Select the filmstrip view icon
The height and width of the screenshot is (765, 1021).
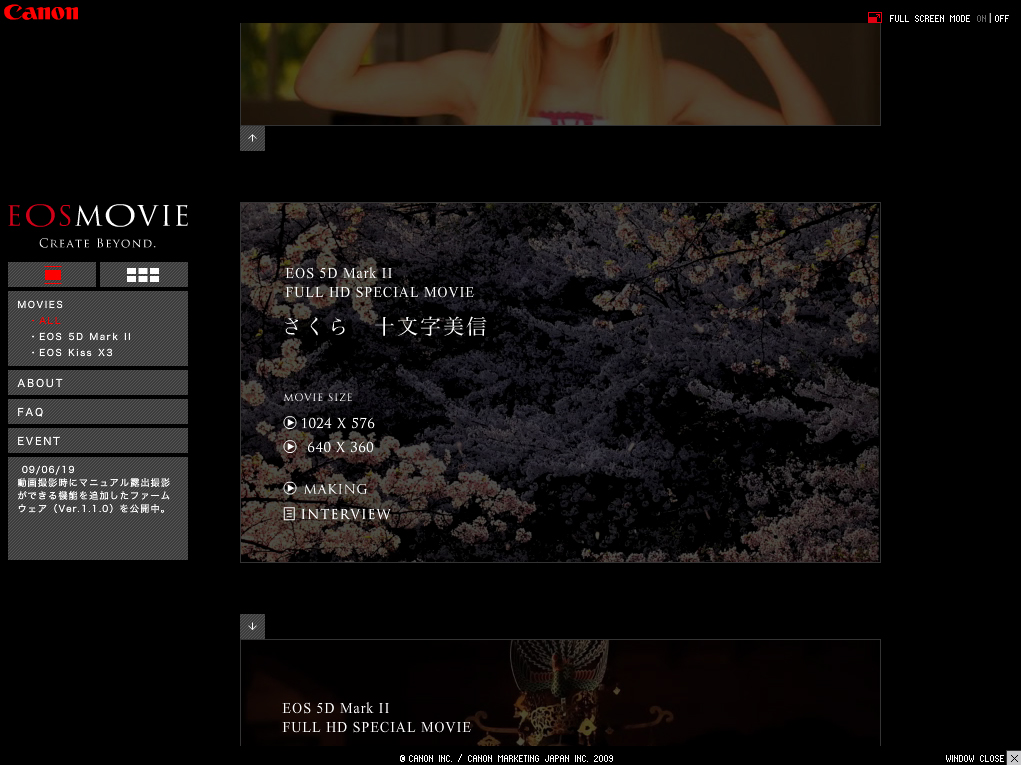51,274
